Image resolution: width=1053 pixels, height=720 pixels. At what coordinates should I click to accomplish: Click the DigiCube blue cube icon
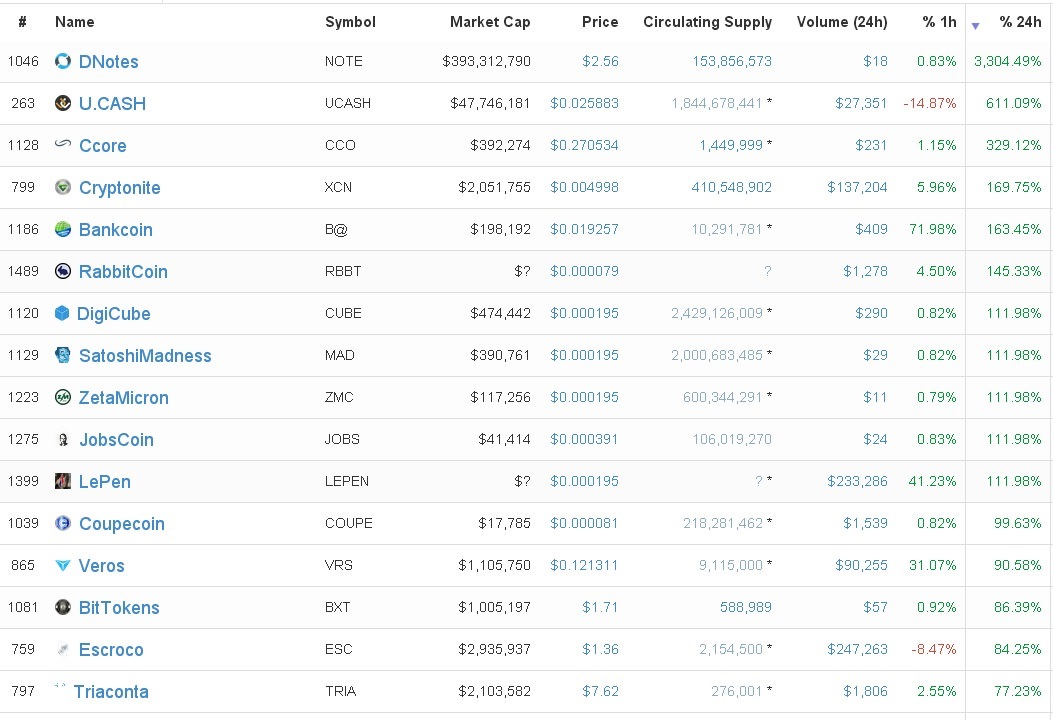[x=62, y=313]
